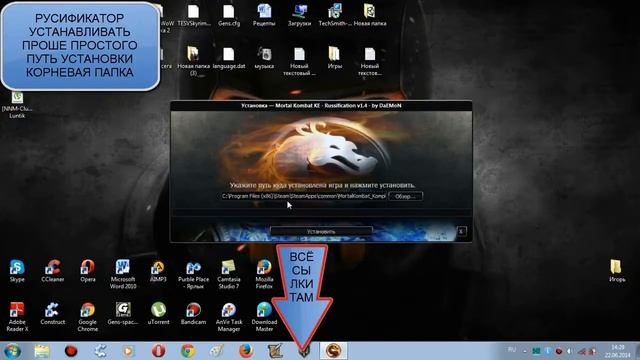640x360 pixels.
Task: Open the Mozilla Firefox desktop shortcut
Action: click(264, 274)
